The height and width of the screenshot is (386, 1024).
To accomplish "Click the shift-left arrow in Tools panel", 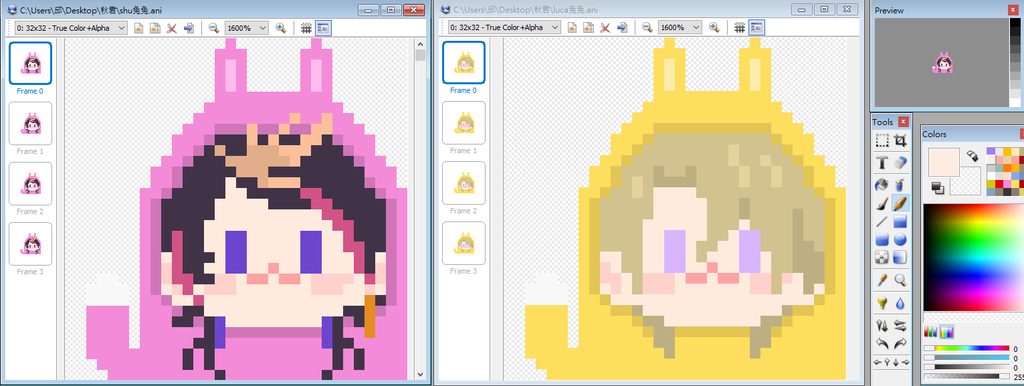I will click(x=878, y=362).
